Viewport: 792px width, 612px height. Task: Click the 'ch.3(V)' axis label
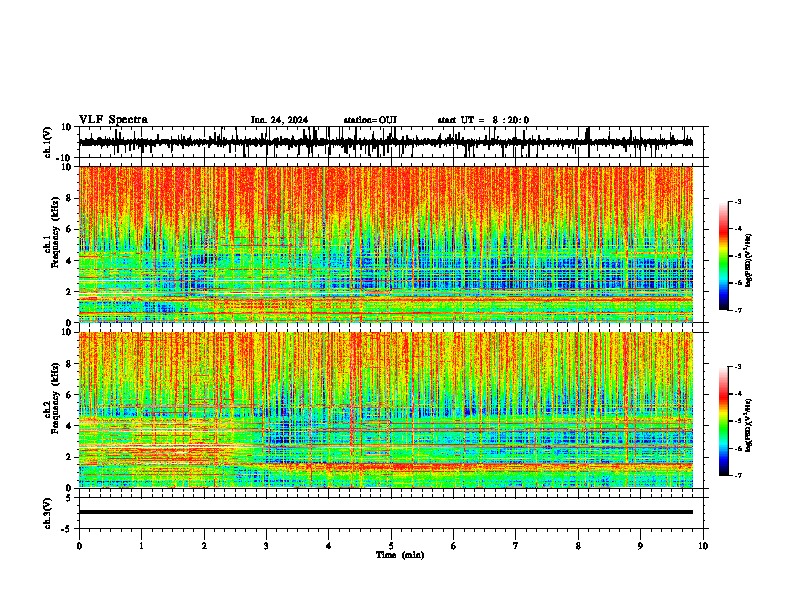48,514
